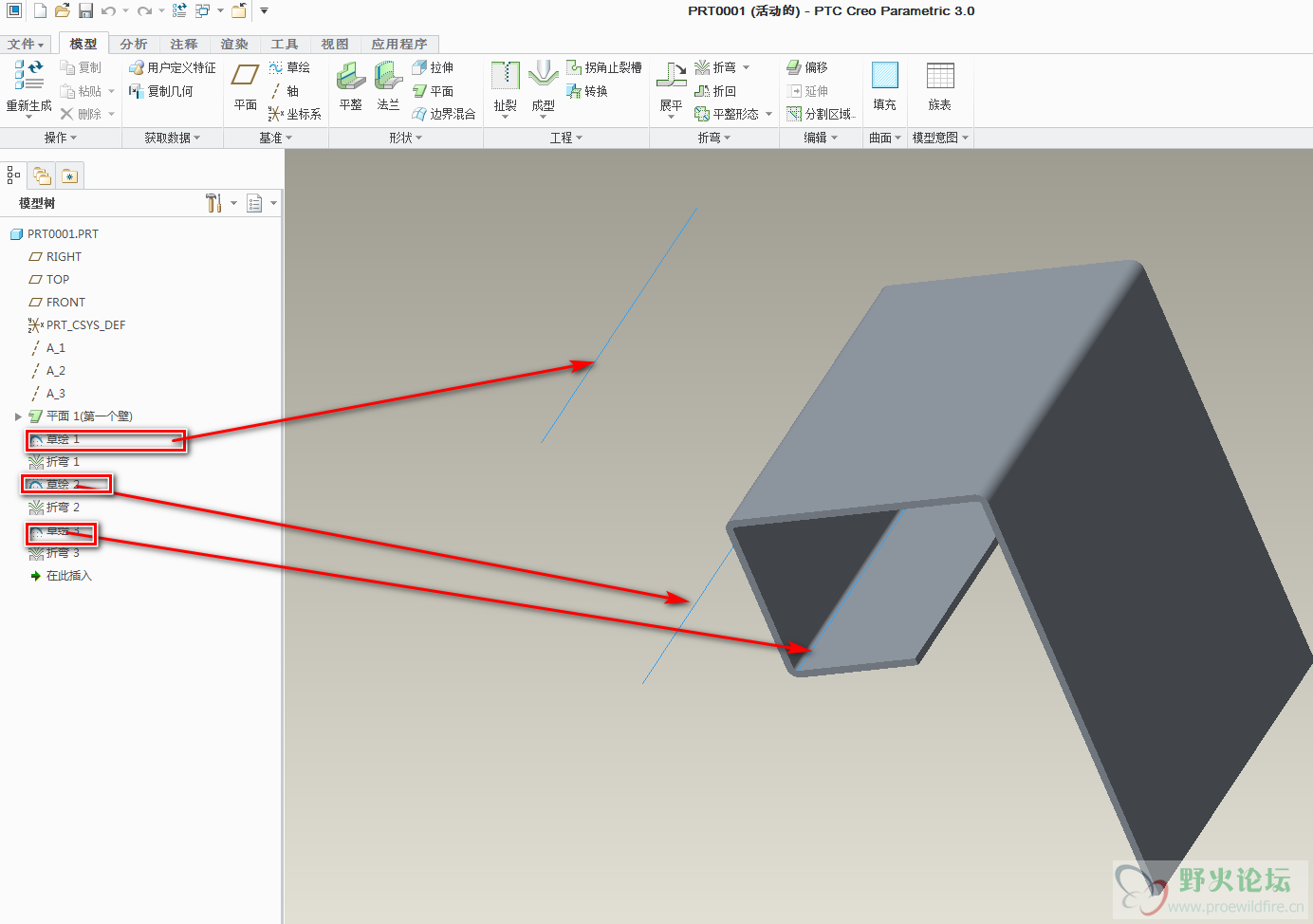Image resolution: width=1313 pixels, height=924 pixels.
Task: Show the favorites tab
Action: tap(70, 176)
